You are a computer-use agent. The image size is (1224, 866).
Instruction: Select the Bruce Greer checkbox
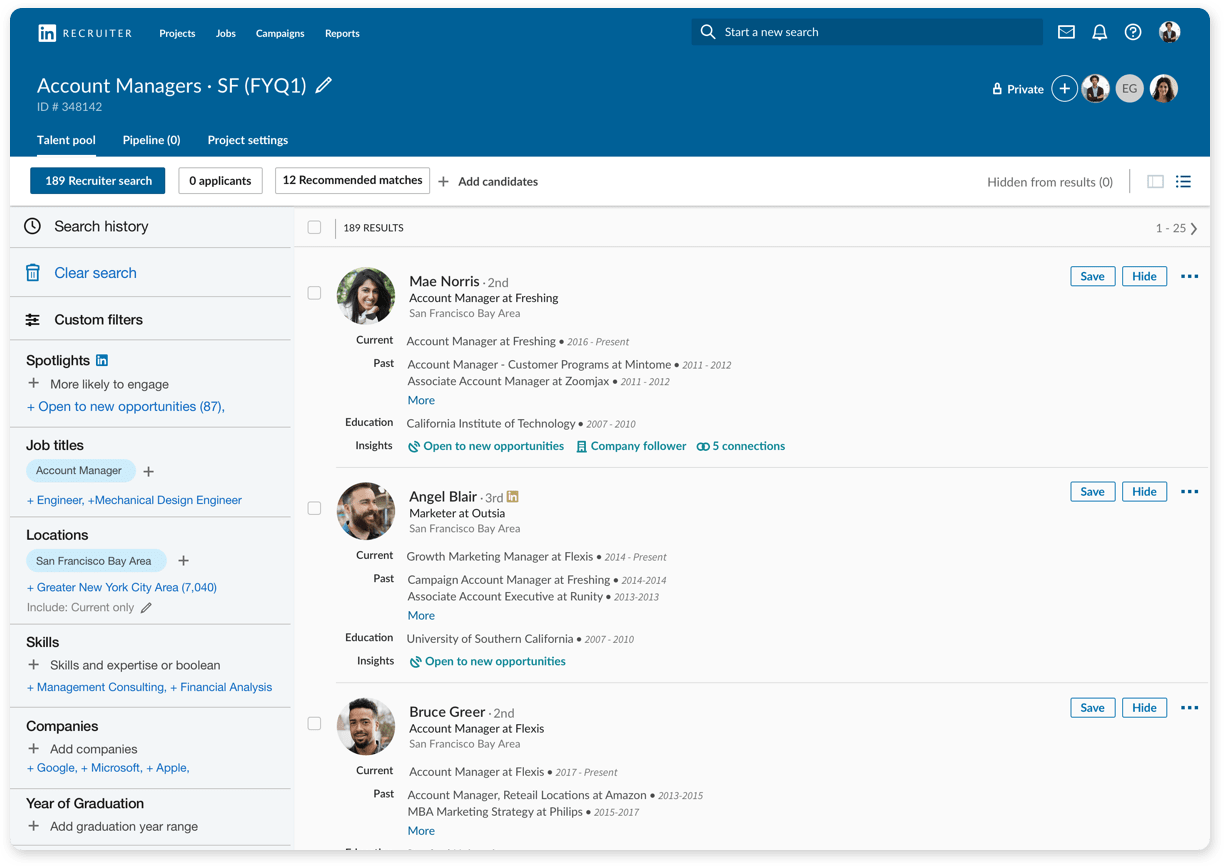pos(314,723)
